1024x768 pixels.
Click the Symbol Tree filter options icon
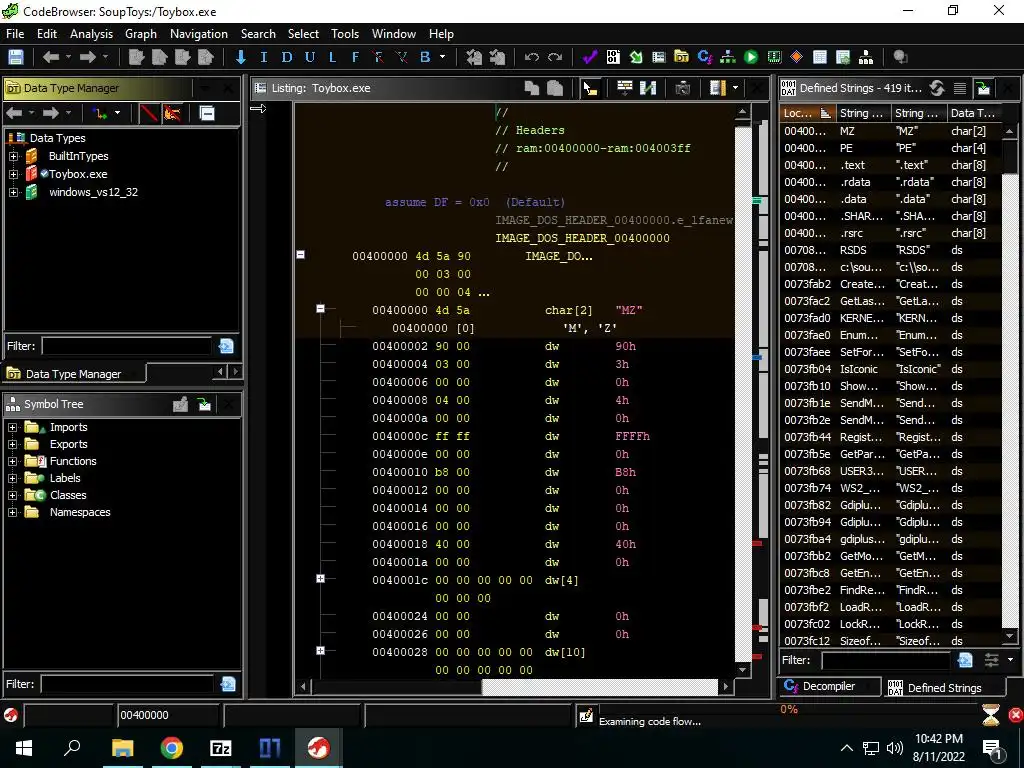point(228,684)
